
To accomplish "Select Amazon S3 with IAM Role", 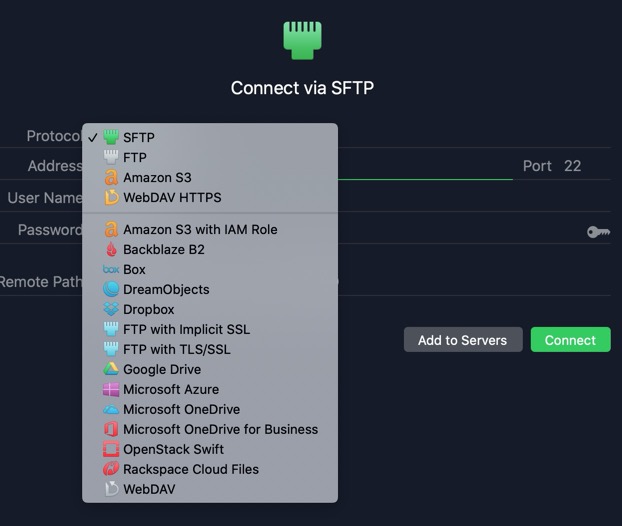I will pyautogui.click(x=210, y=229).
